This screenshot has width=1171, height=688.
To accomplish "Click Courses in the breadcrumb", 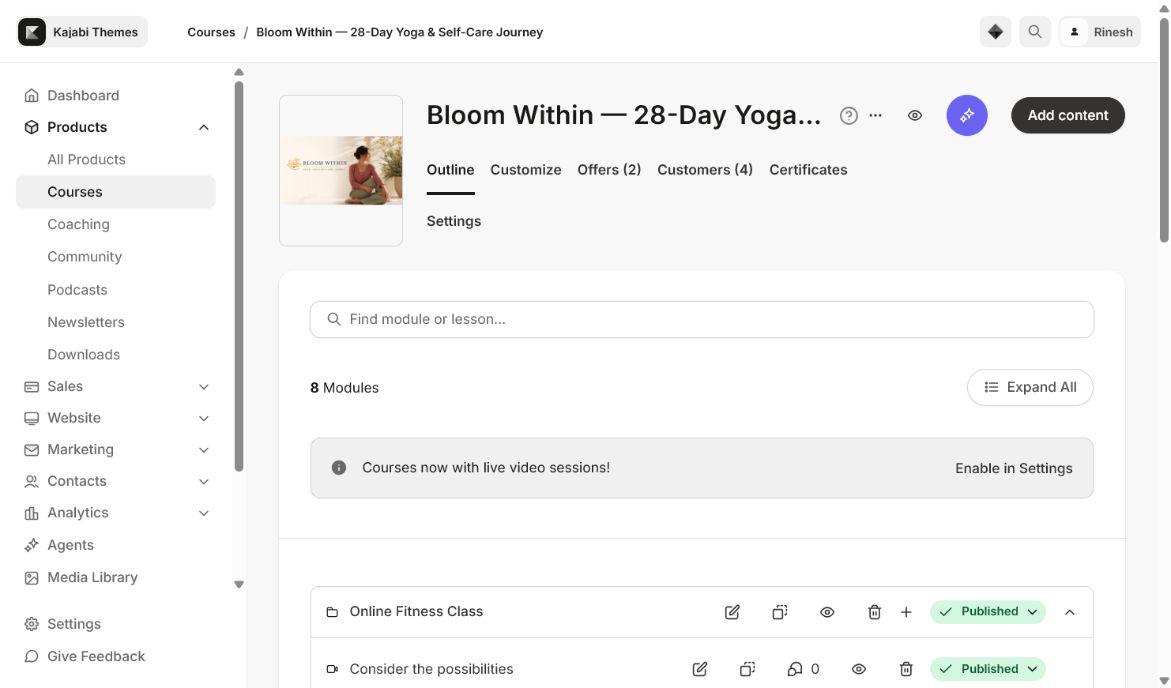I will point(211,32).
